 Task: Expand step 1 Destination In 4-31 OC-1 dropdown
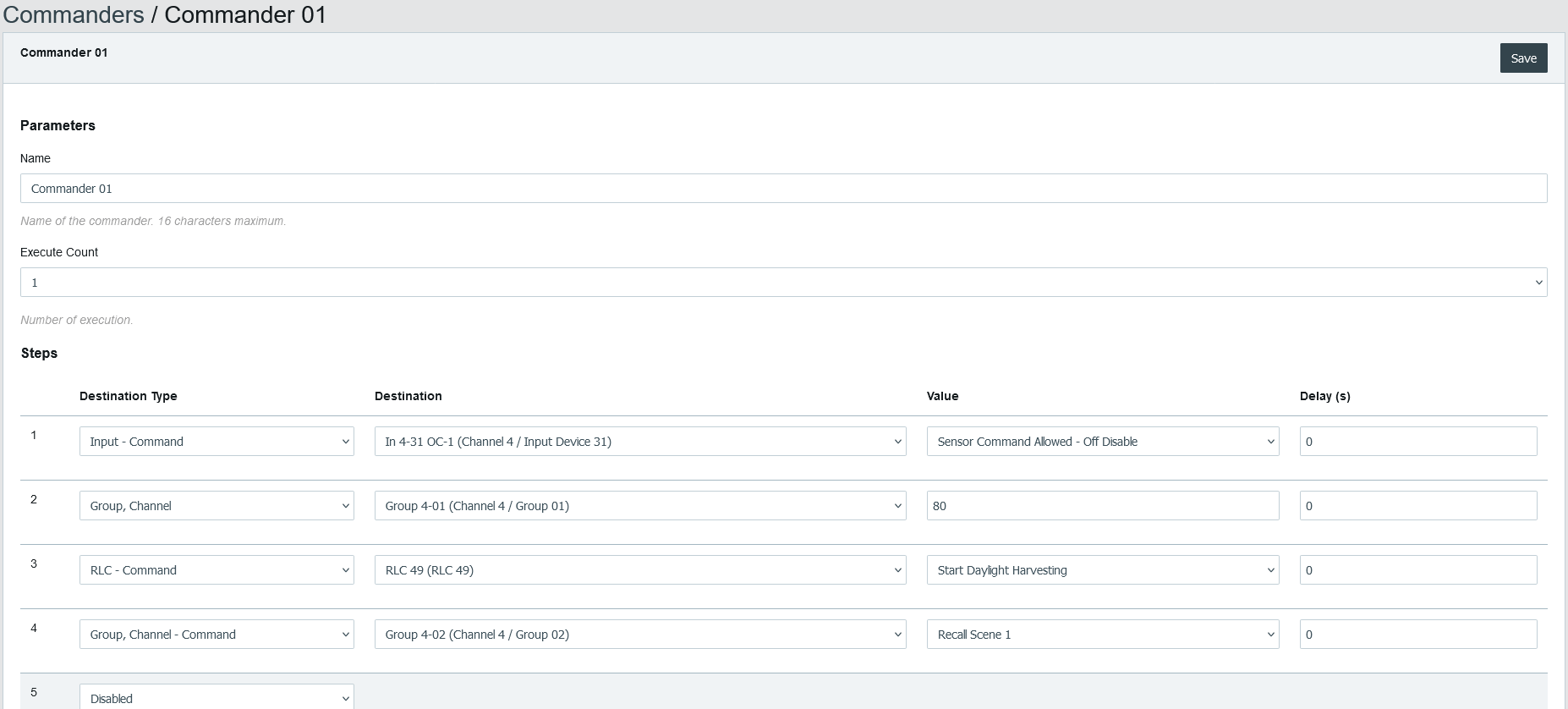tap(639, 442)
